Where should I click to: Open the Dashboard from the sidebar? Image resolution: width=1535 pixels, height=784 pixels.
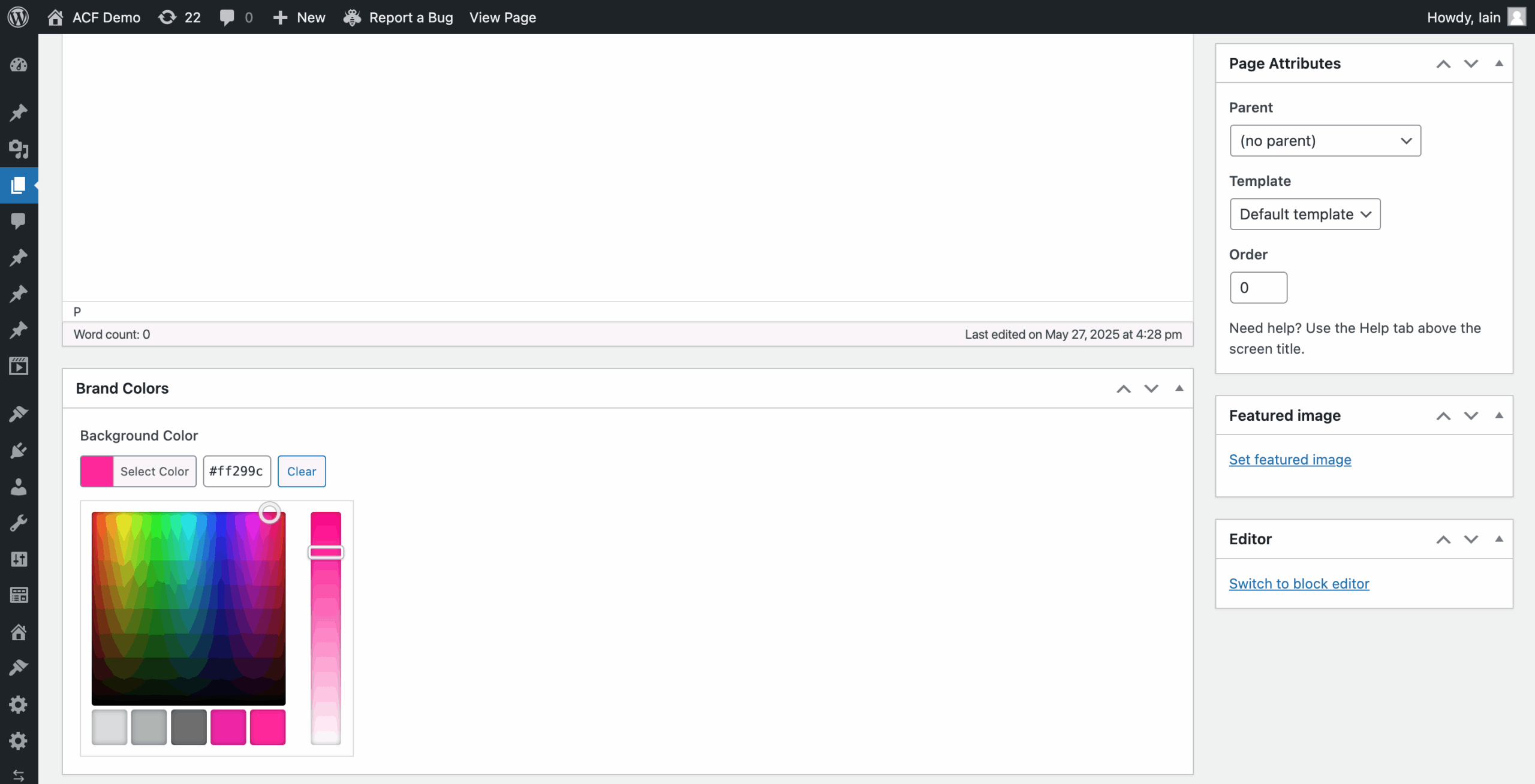click(19, 65)
